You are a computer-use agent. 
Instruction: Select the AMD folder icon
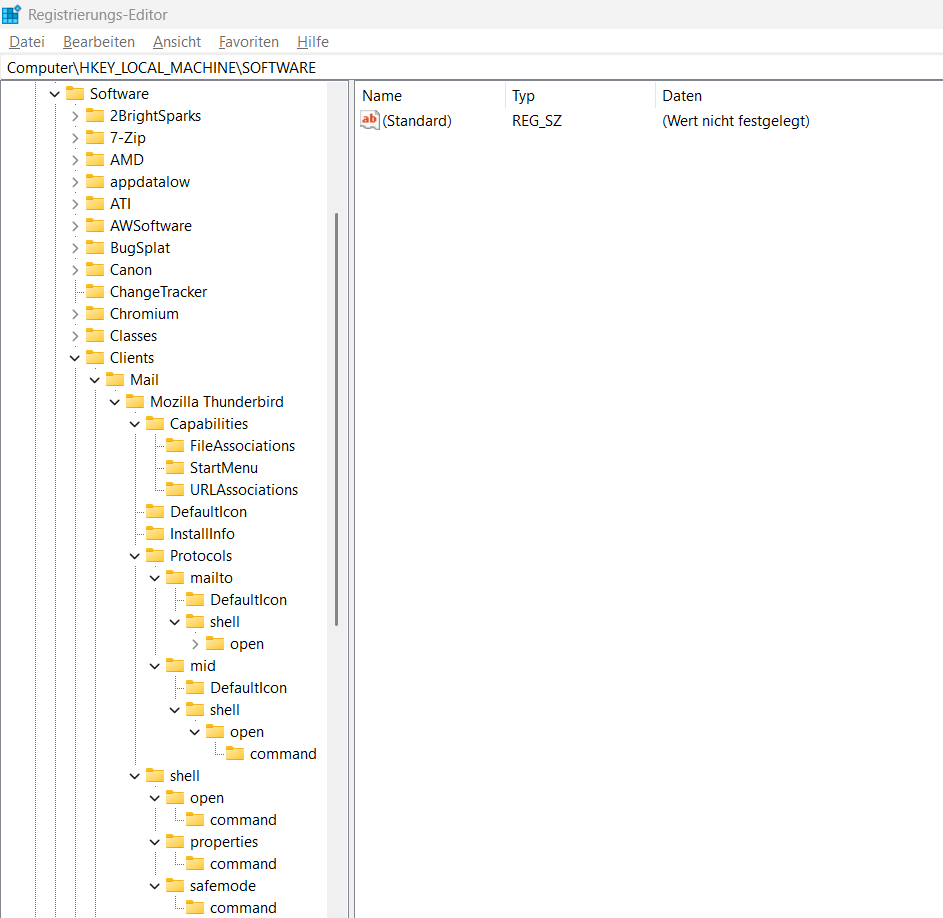point(95,159)
